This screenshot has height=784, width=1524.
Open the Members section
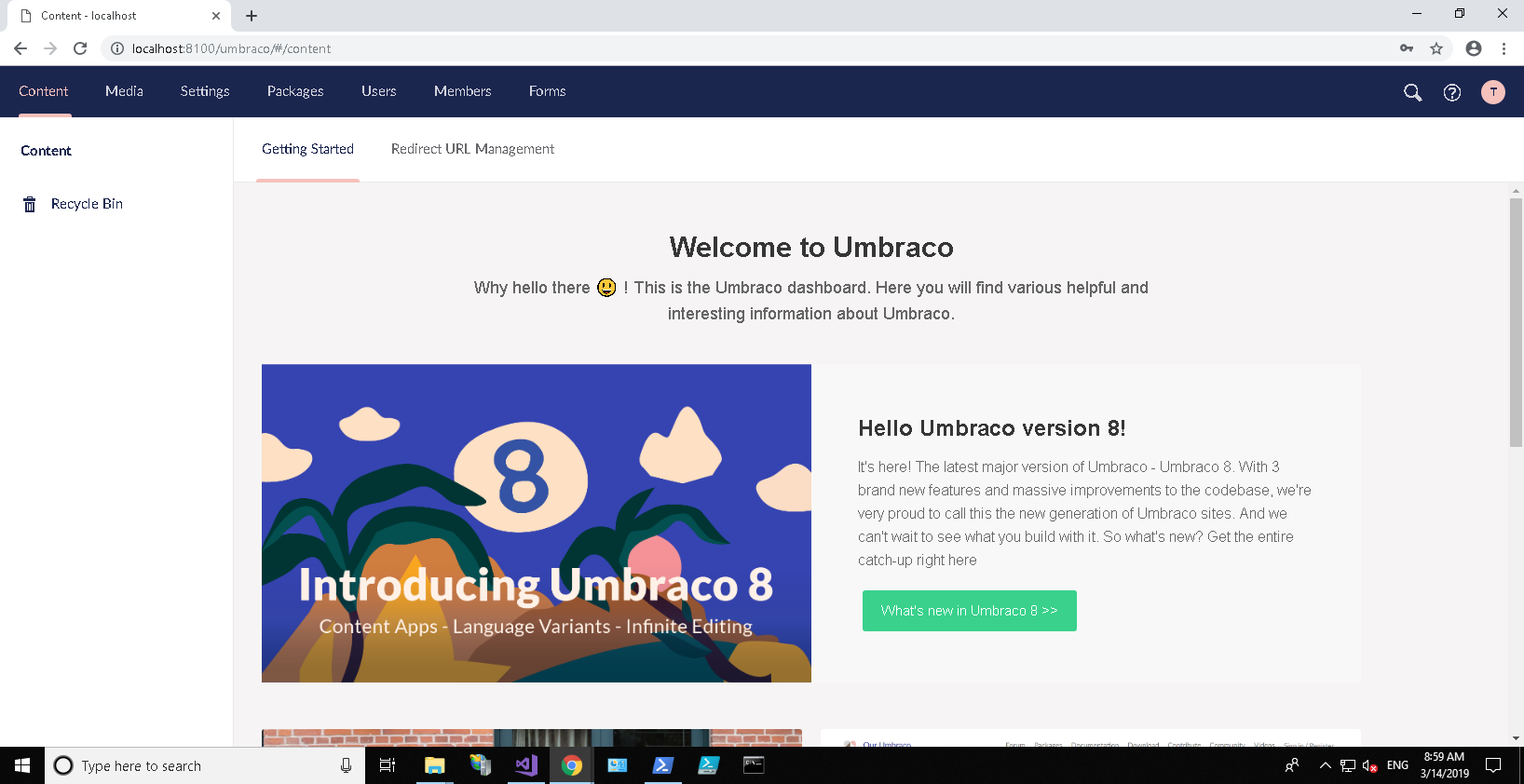pyautogui.click(x=462, y=91)
